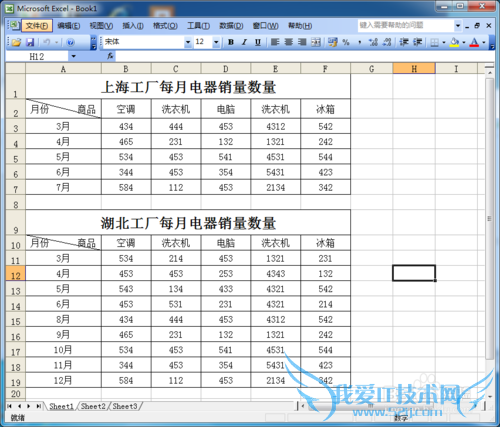Expand the Font Color dropdown arrow
Image resolution: width=500 pixels, height=427 pixels.
tap(484, 42)
